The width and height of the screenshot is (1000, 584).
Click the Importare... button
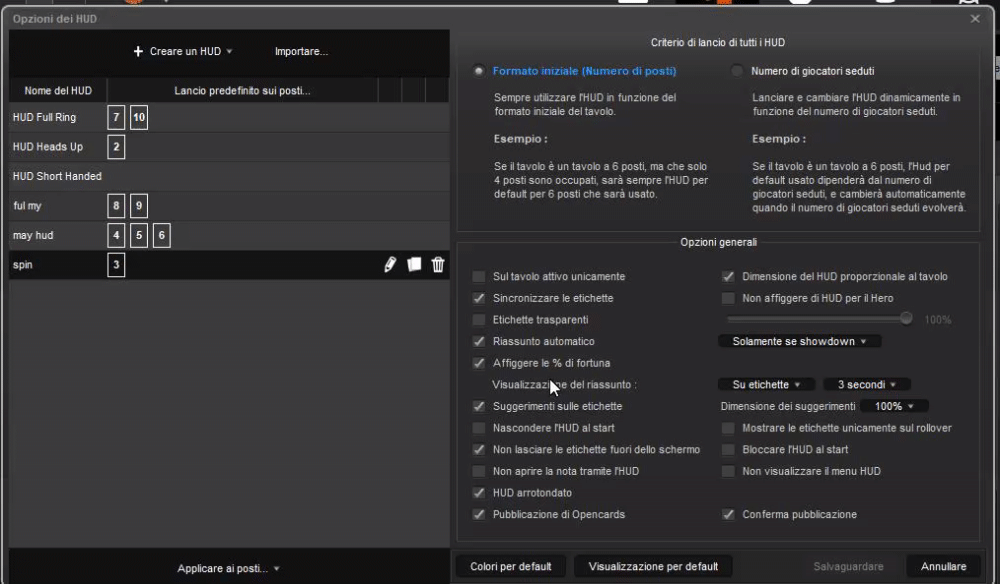[x=301, y=51]
